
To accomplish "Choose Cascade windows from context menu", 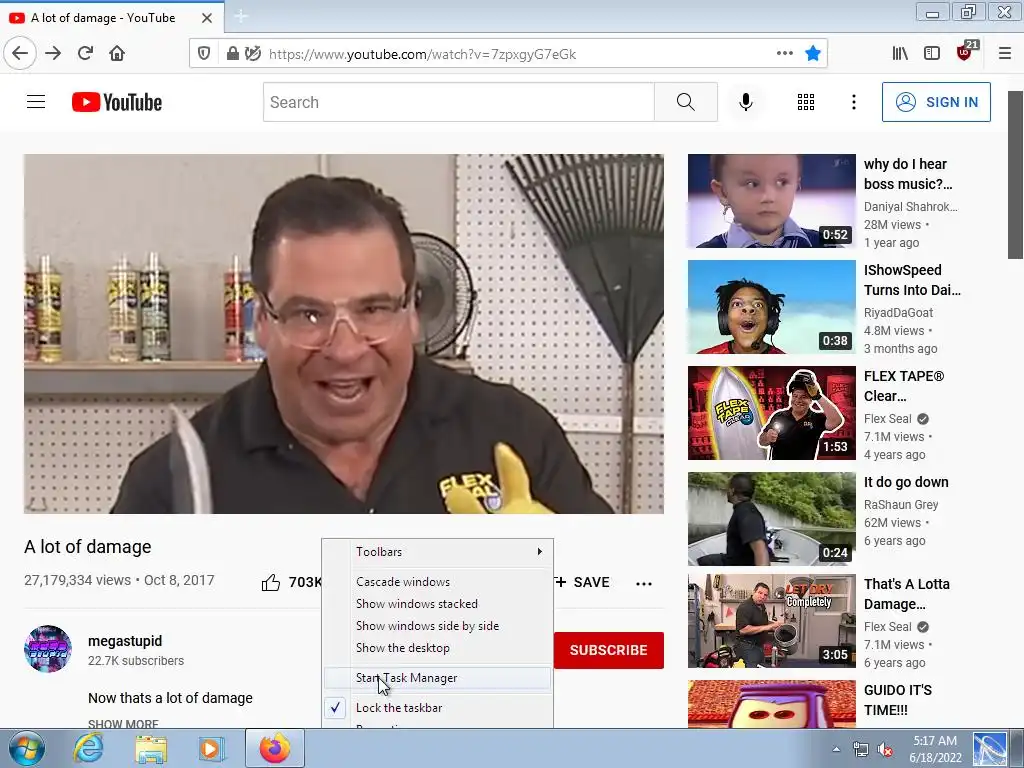I will click(x=438, y=582).
